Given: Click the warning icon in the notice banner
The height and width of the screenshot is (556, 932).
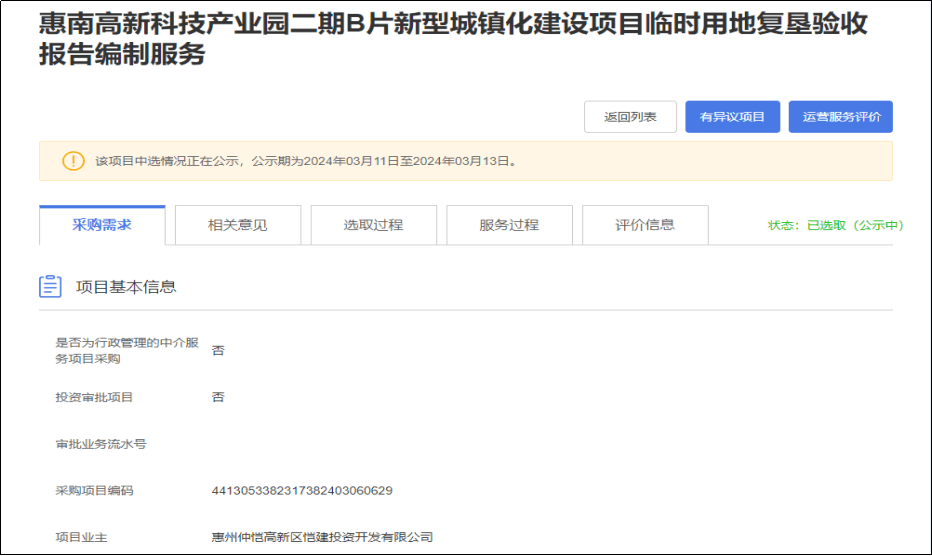Looking at the screenshot, I should tap(73, 161).
